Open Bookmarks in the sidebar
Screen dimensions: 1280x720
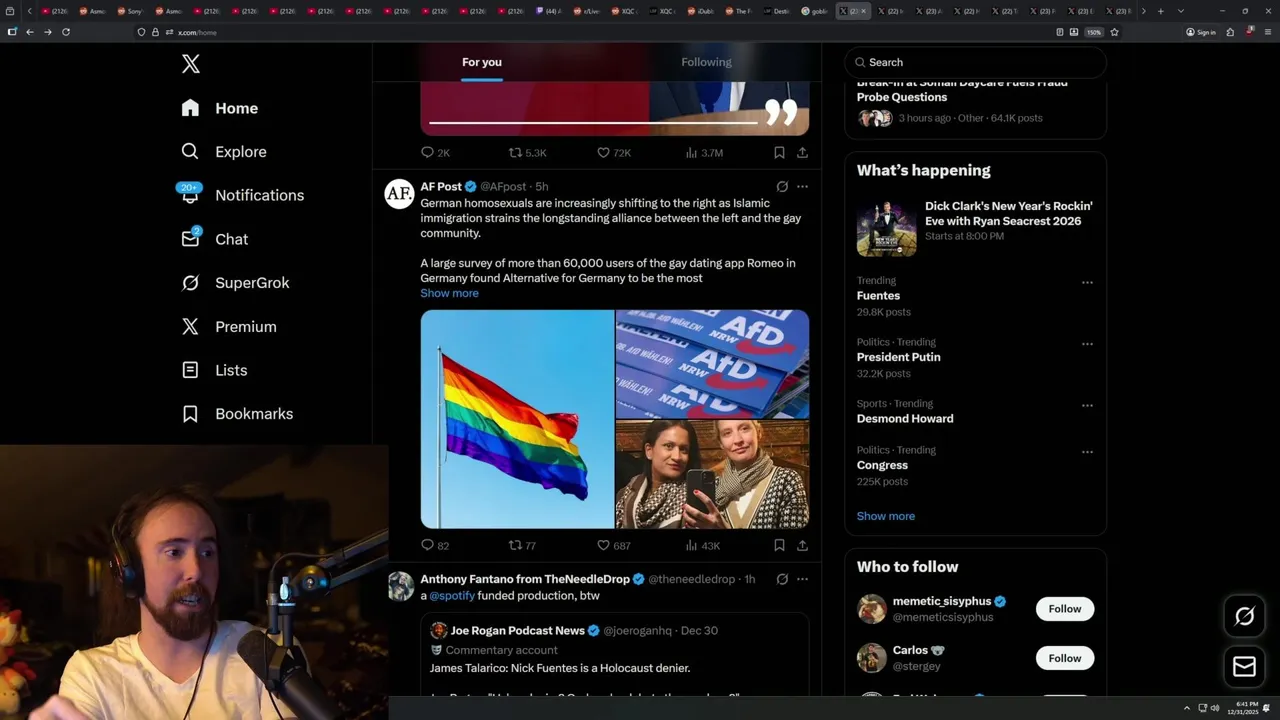237,414
